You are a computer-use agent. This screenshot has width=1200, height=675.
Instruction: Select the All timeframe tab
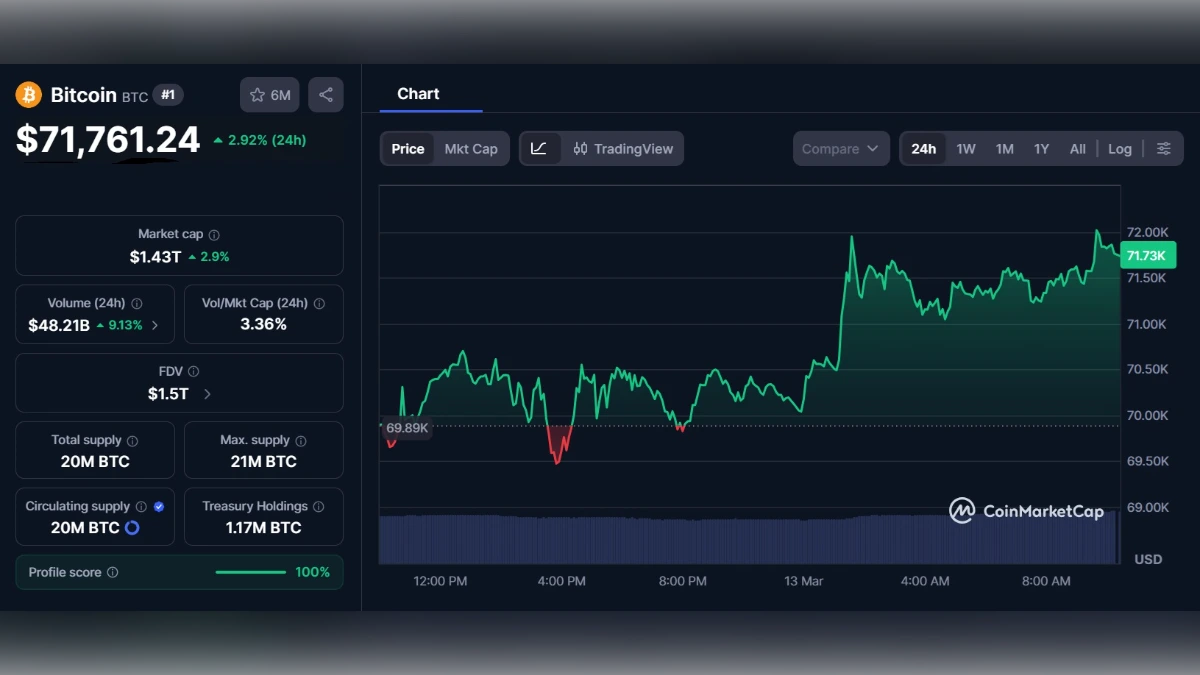(1077, 148)
